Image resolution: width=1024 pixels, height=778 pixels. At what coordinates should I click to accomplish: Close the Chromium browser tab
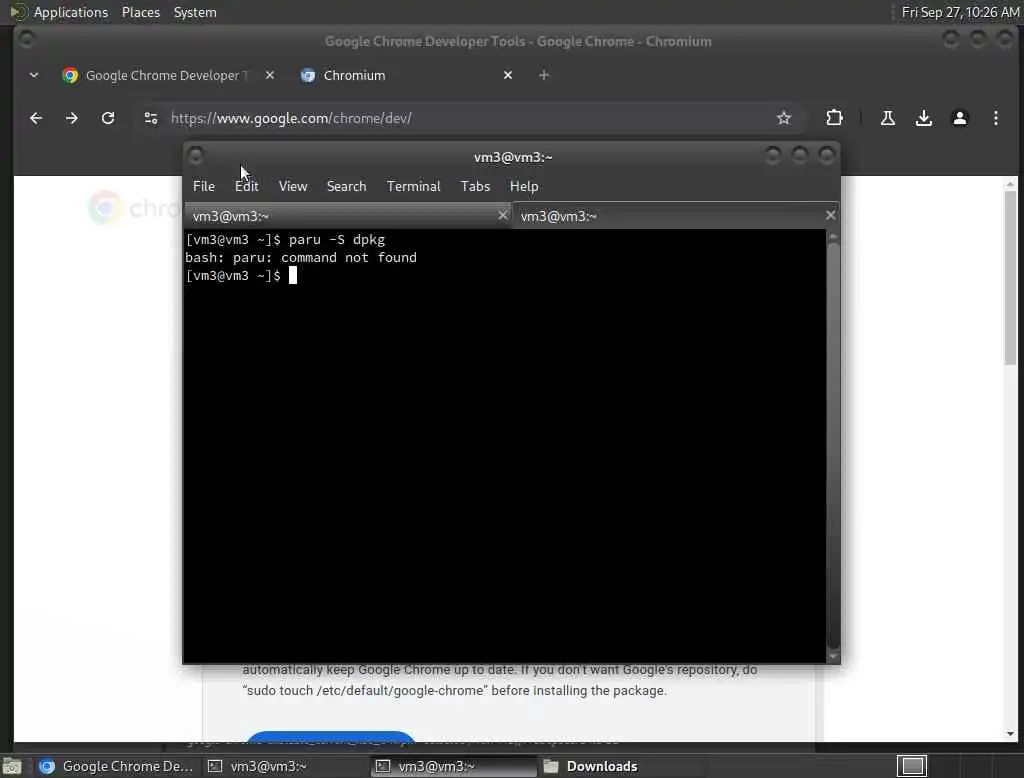point(507,75)
